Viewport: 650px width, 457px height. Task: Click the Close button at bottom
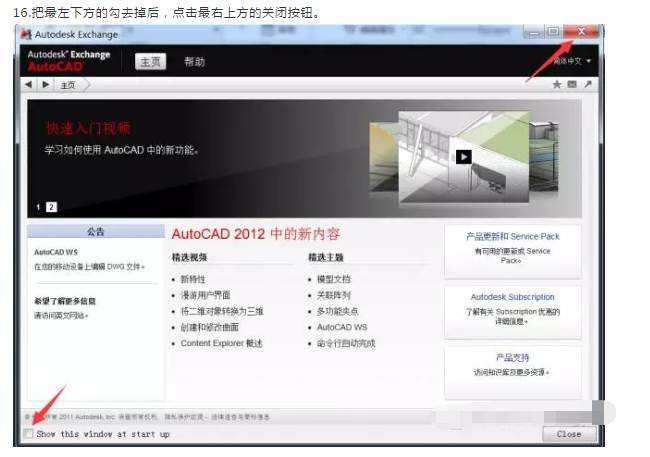pos(569,434)
